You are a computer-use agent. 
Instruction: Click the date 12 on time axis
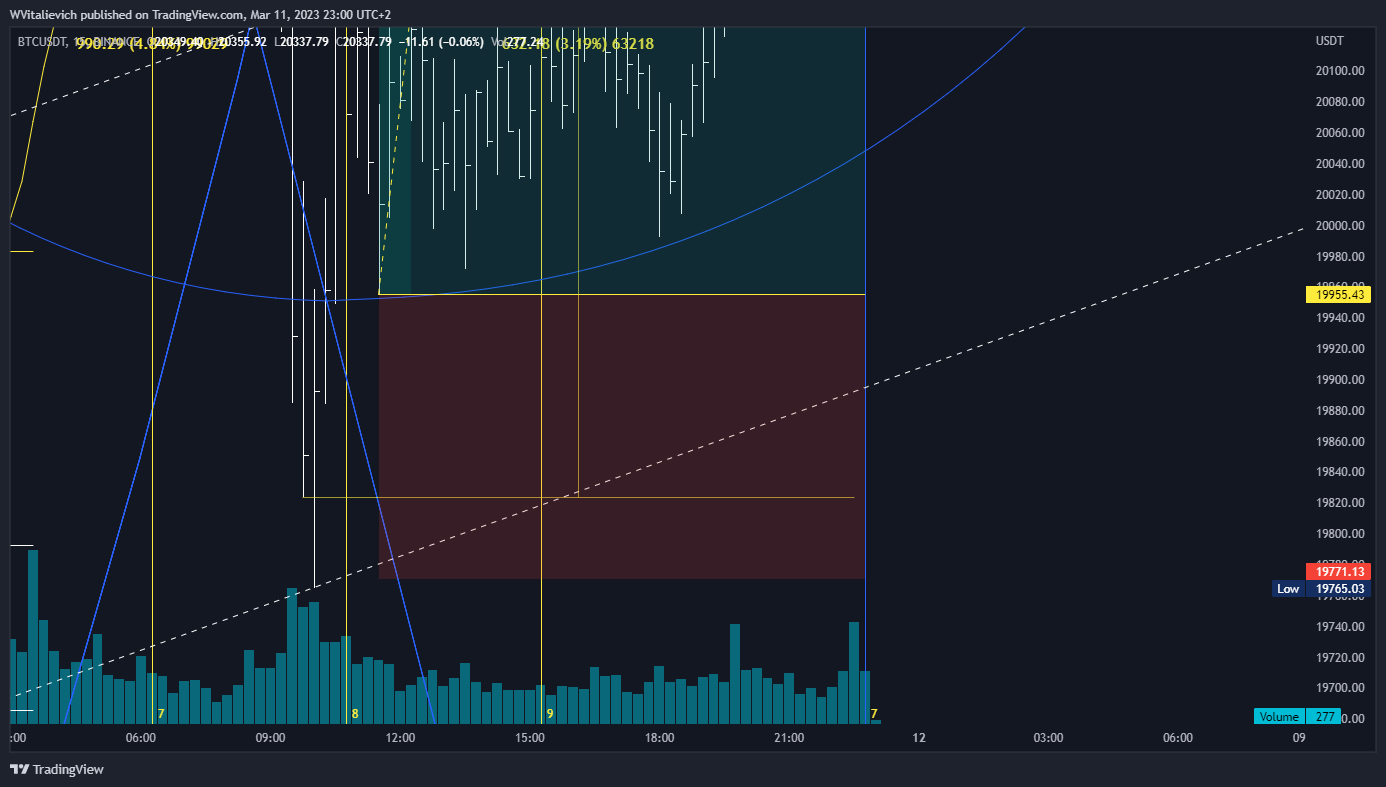(919, 738)
